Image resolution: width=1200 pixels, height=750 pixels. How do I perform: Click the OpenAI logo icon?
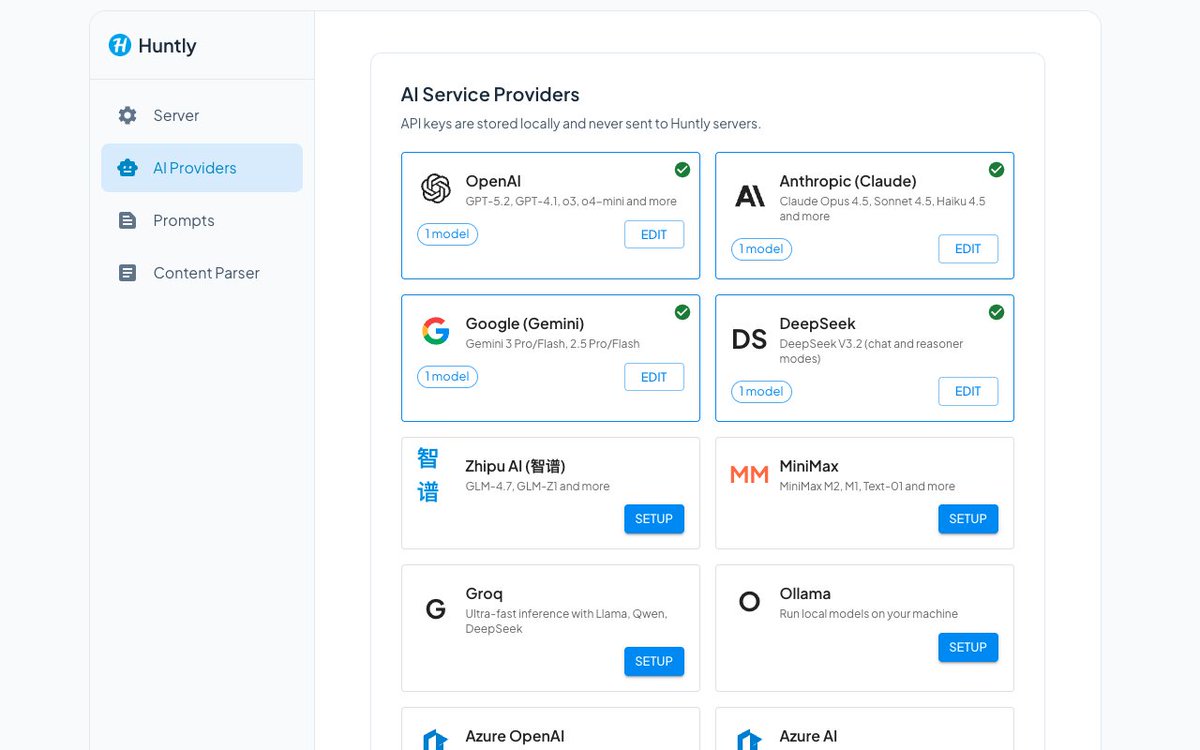pos(436,189)
